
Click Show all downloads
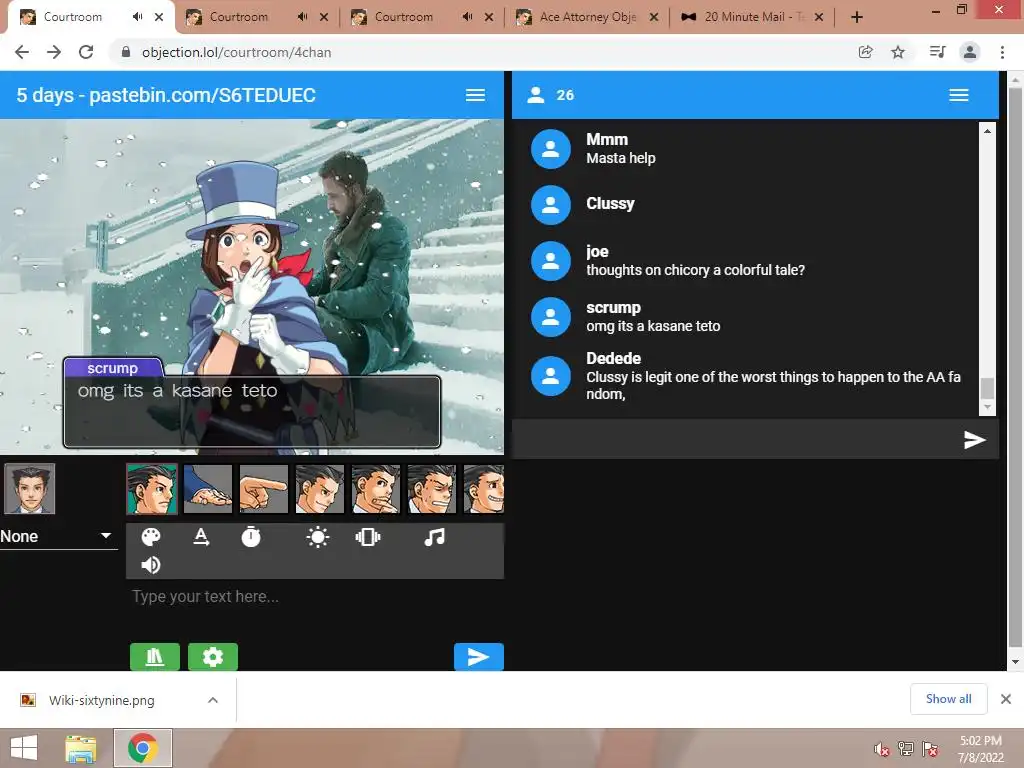pyautogui.click(x=948, y=699)
